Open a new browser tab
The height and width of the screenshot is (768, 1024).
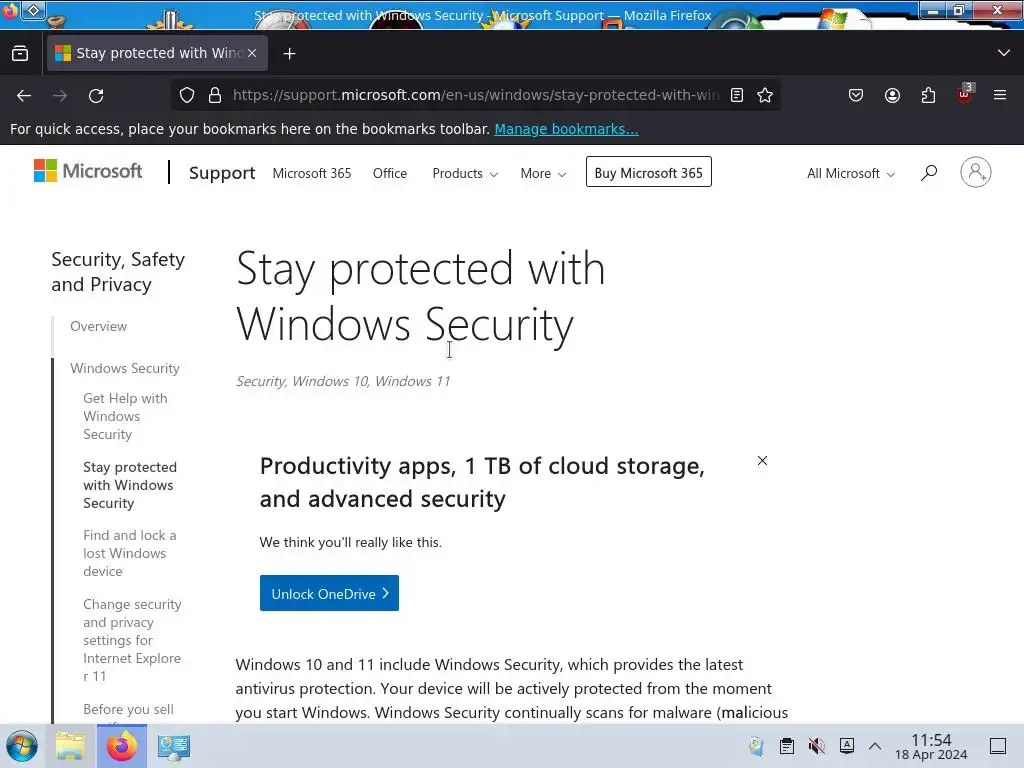(x=289, y=54)
